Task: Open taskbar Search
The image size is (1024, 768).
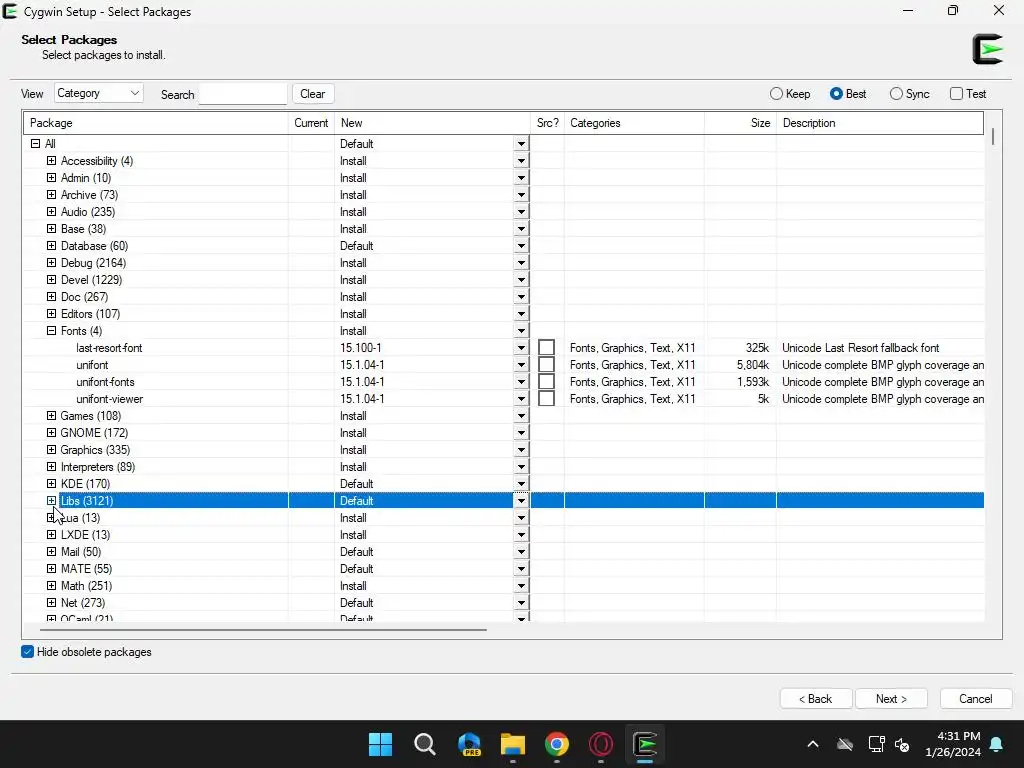Action: (424, 744)
